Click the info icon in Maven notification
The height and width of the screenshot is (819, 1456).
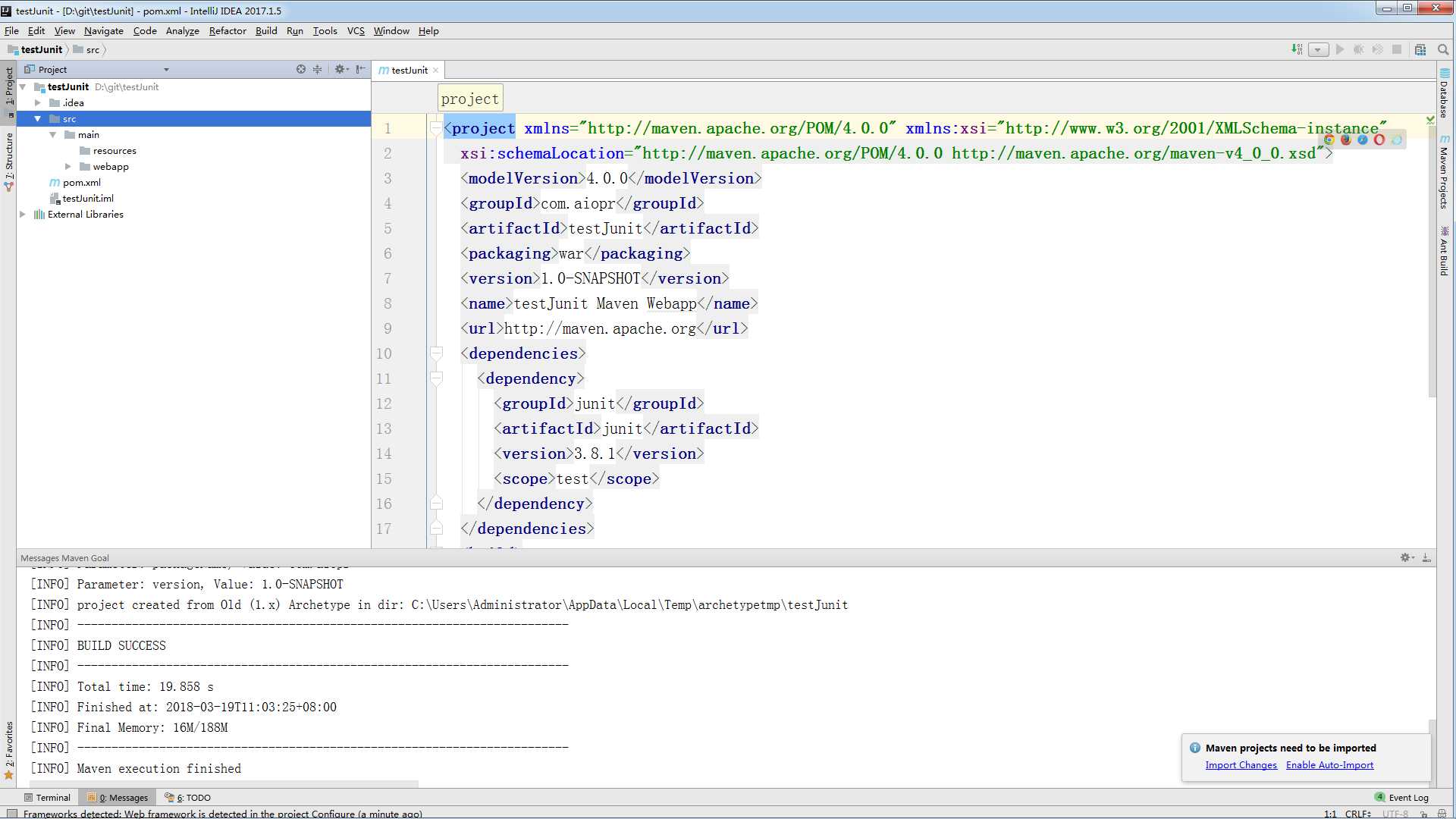click(x=1195, y=748)
